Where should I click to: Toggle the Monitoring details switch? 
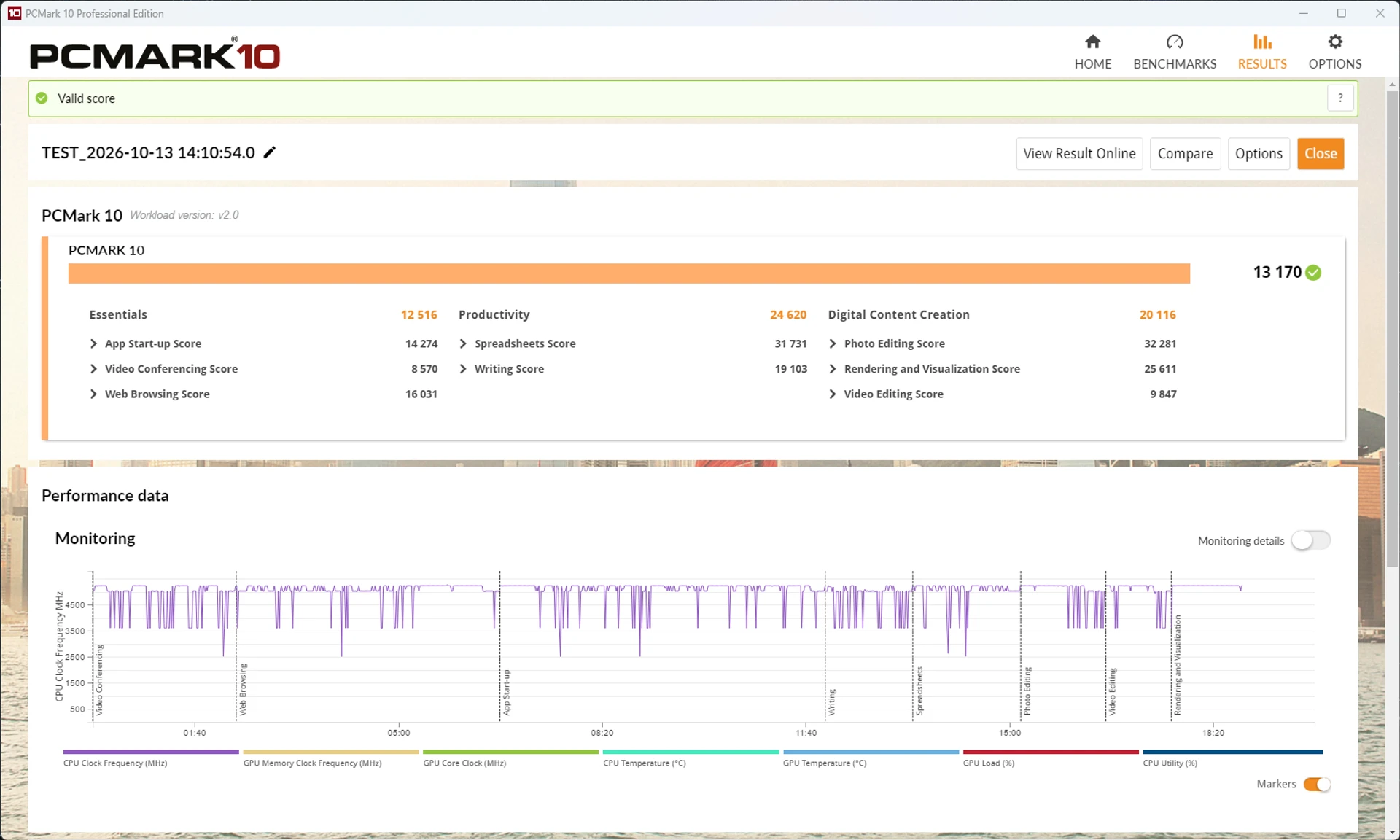click(1310, 540)
